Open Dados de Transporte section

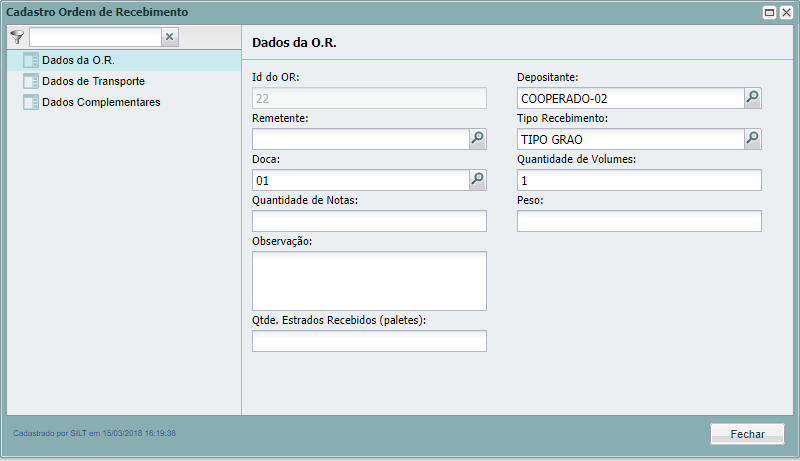pos(93,81)
